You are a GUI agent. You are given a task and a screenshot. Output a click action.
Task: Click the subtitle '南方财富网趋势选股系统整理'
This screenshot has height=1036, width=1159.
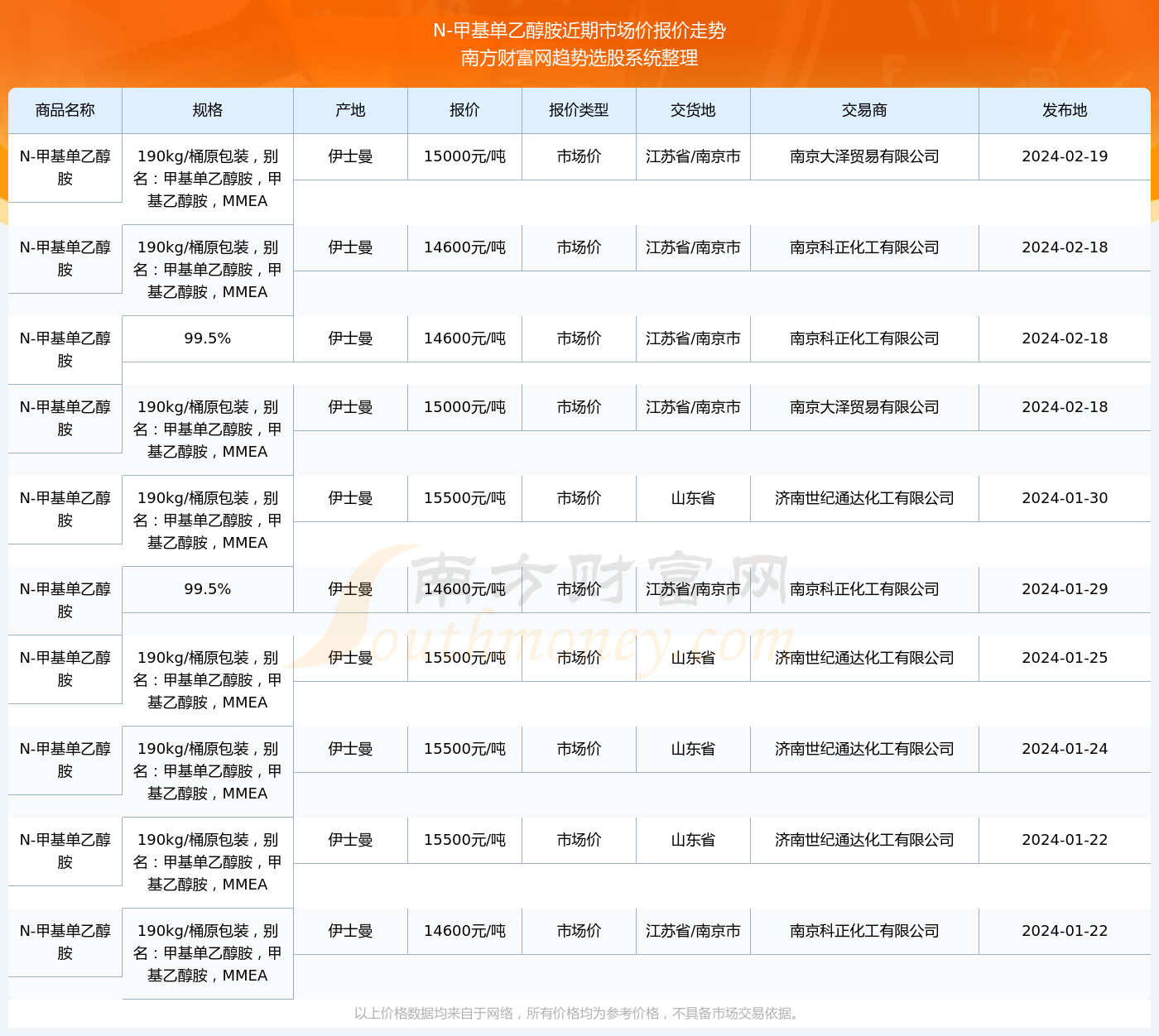tap(579, 58)
